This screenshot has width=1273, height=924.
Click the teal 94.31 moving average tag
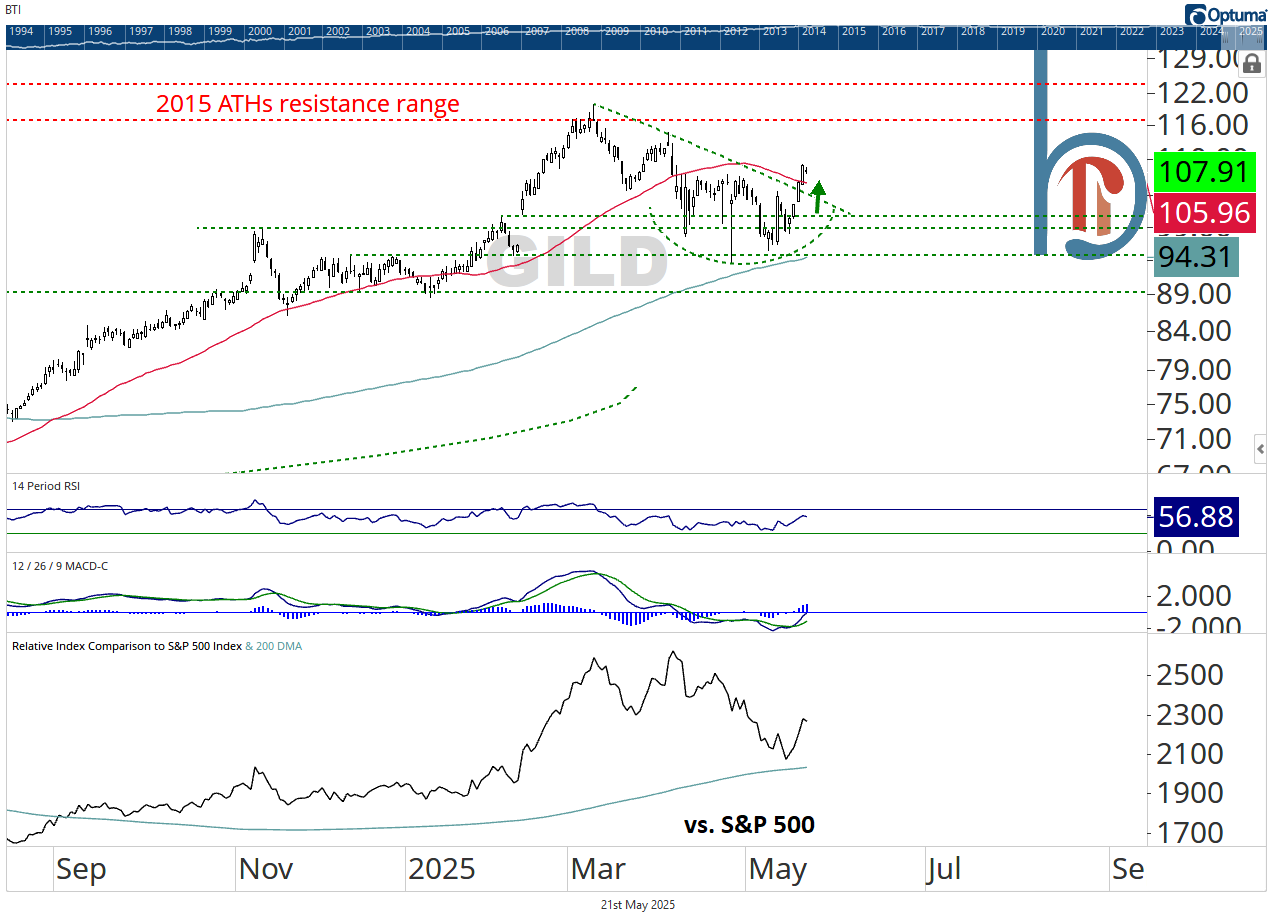[x=1196, y=258]
